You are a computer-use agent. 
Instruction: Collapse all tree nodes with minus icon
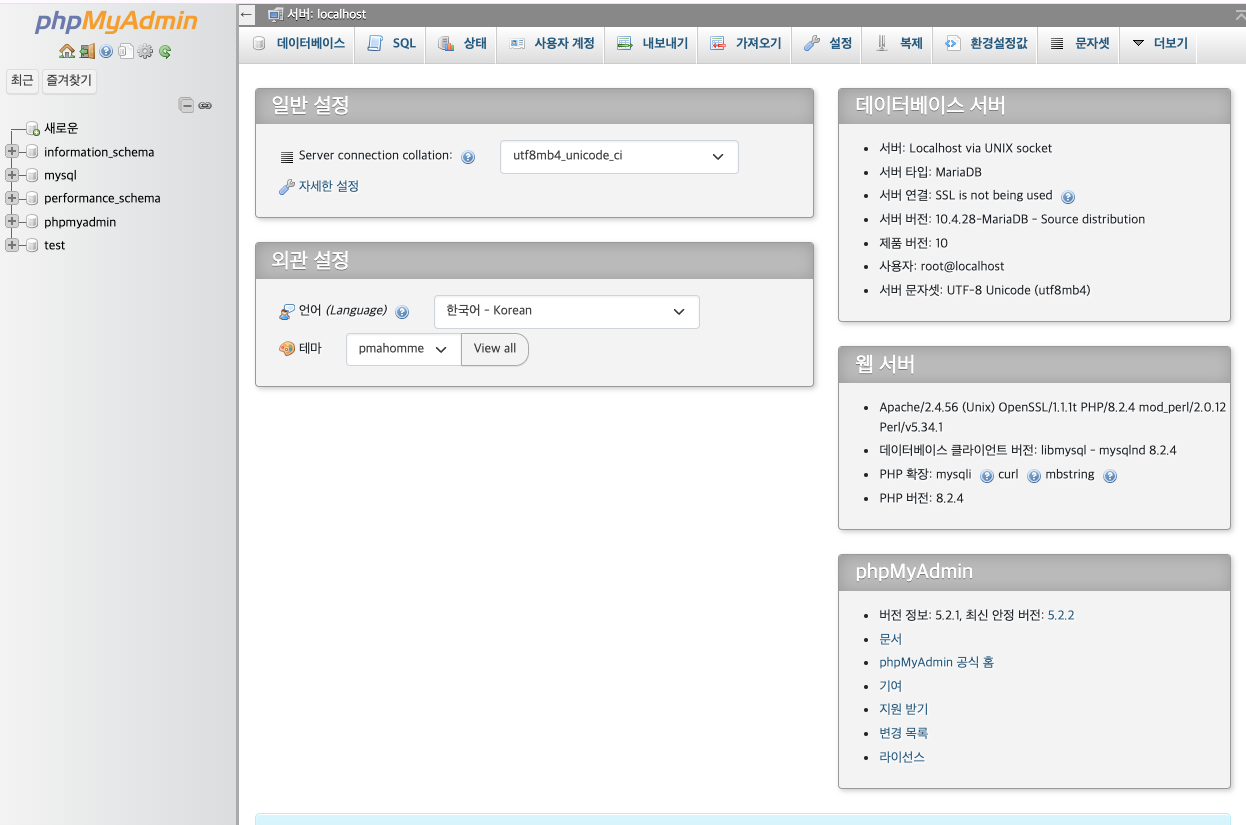(186, 105)
